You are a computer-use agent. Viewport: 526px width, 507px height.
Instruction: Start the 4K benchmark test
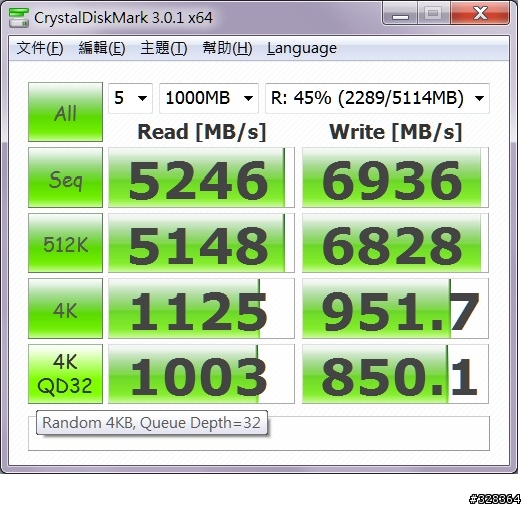[x=65, y=308]
